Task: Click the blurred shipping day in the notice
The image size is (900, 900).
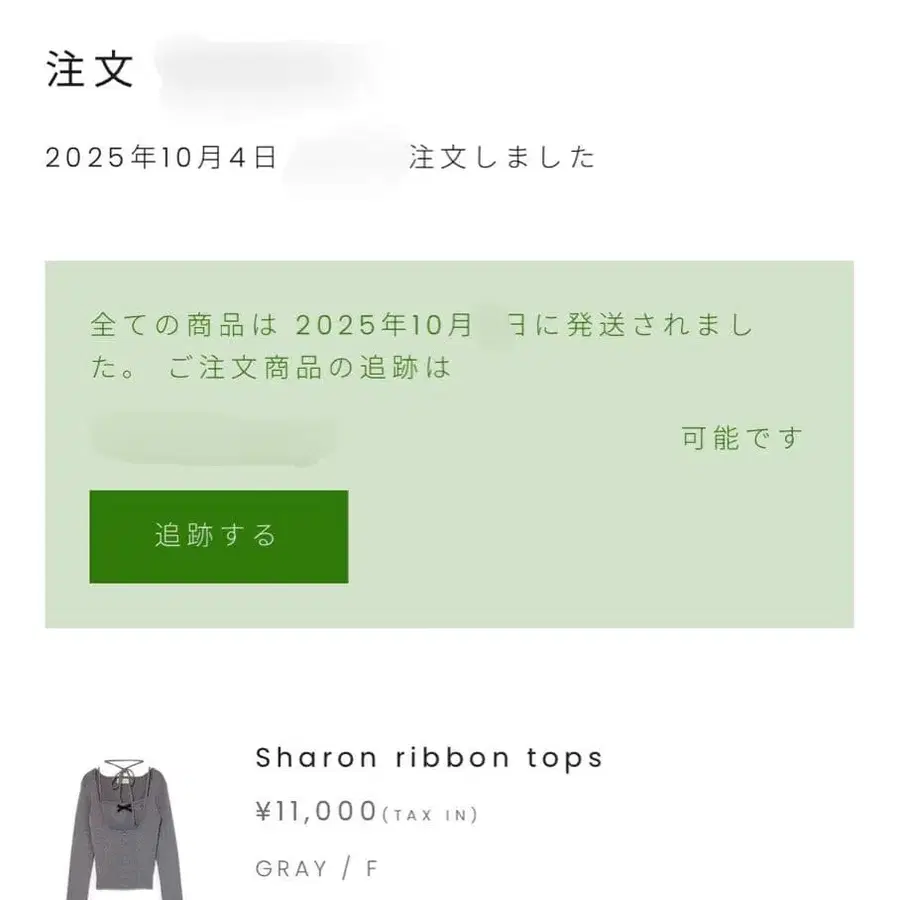Action: pos(492,326)
